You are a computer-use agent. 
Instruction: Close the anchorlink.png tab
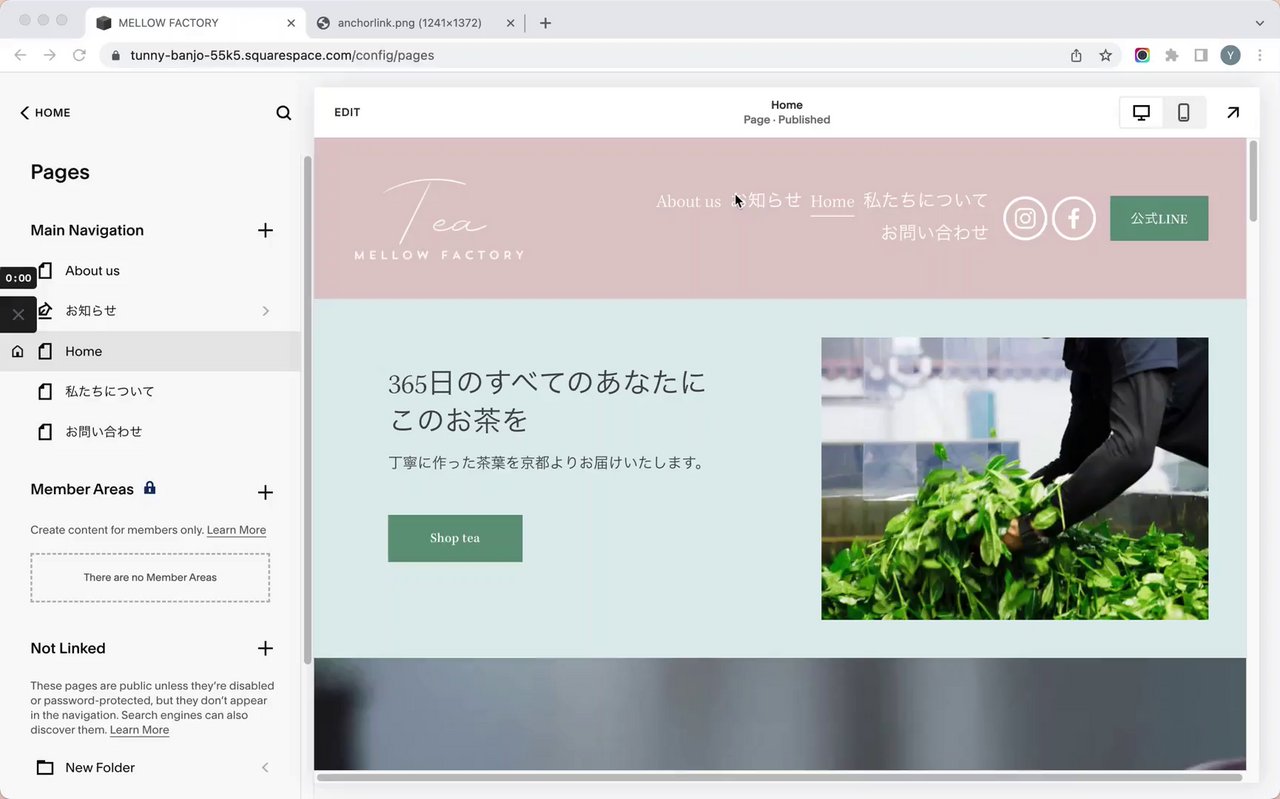pos(510,23)
